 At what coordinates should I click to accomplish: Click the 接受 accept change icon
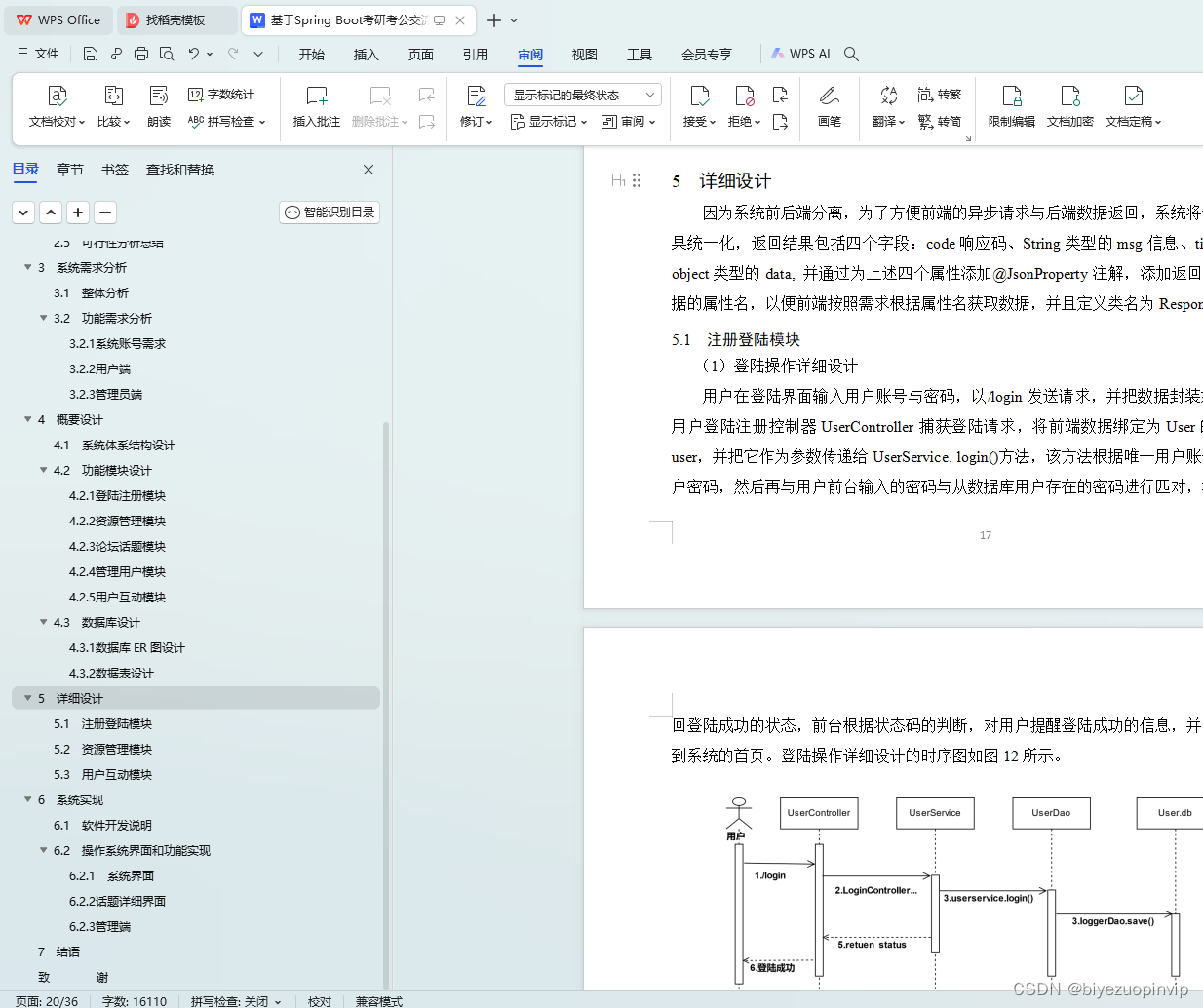pyautogui.click(x=699, y=96)
